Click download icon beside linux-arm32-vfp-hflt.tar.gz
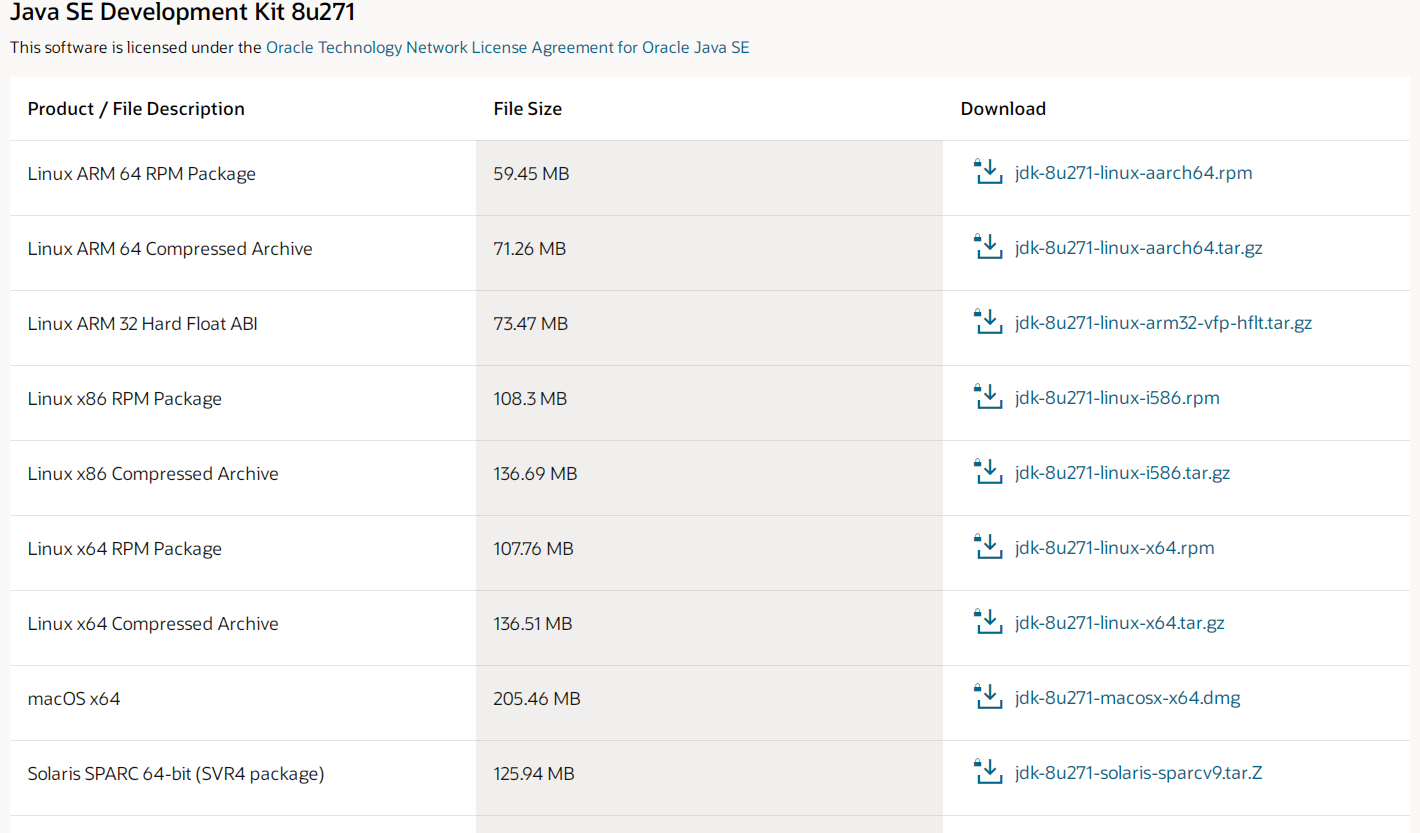 (988, 322)
